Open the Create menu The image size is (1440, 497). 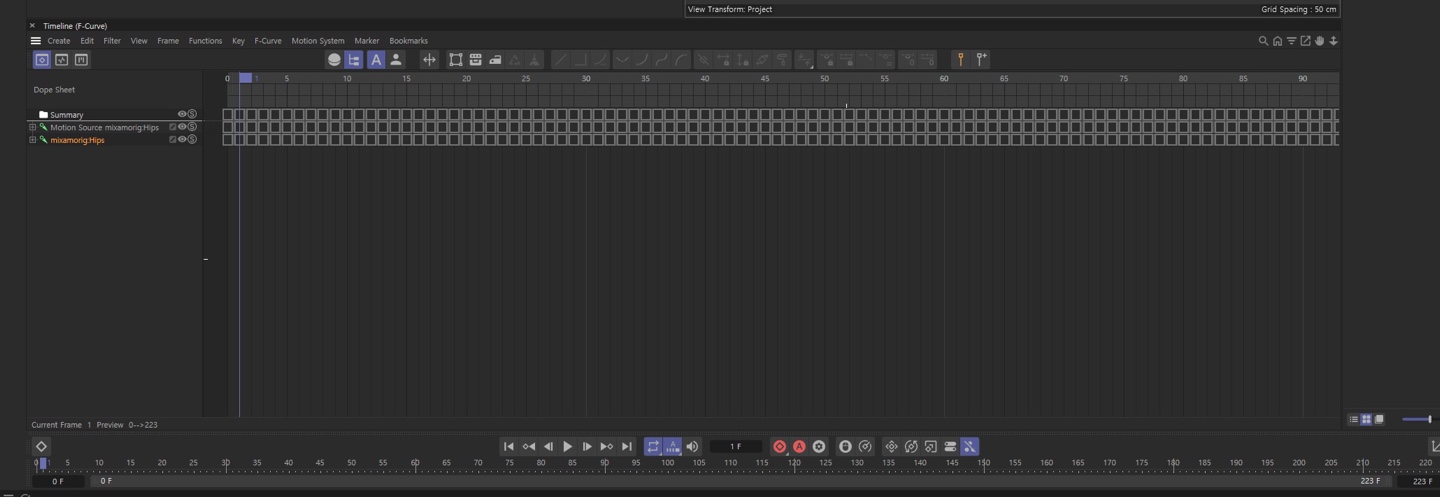click(59, 41)
